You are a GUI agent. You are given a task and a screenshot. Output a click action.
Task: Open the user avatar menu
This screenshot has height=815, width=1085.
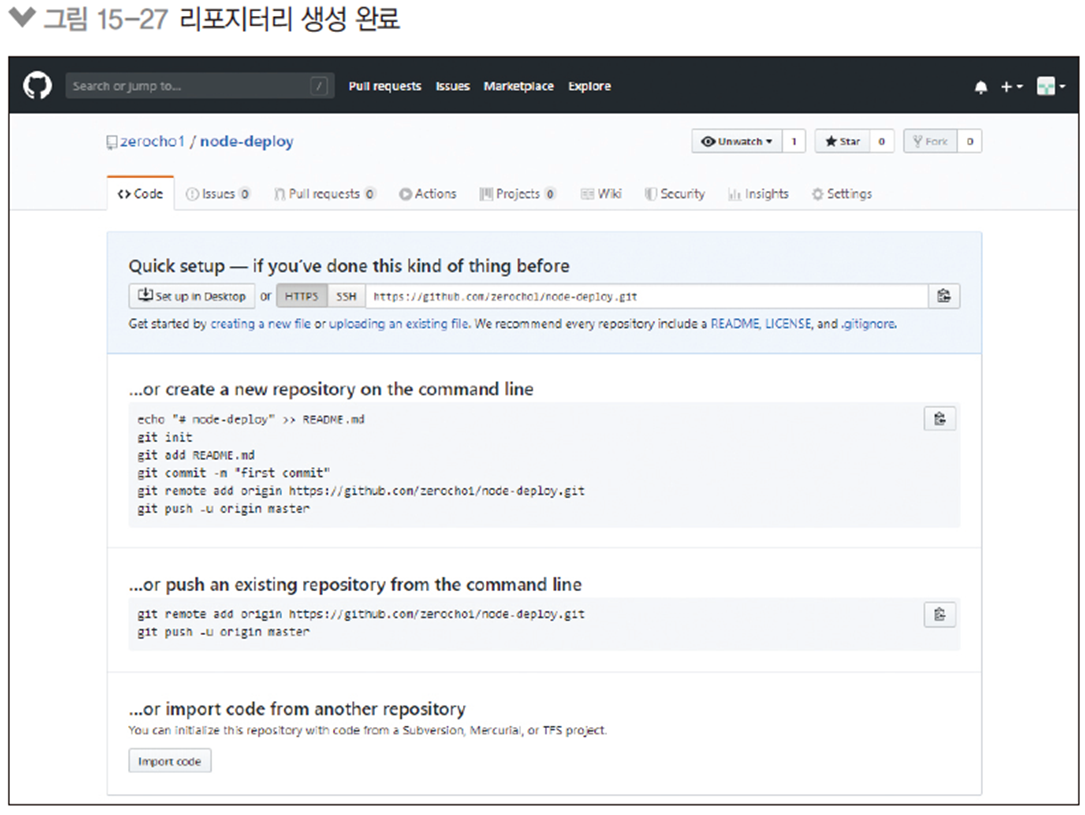point(1050,86)
